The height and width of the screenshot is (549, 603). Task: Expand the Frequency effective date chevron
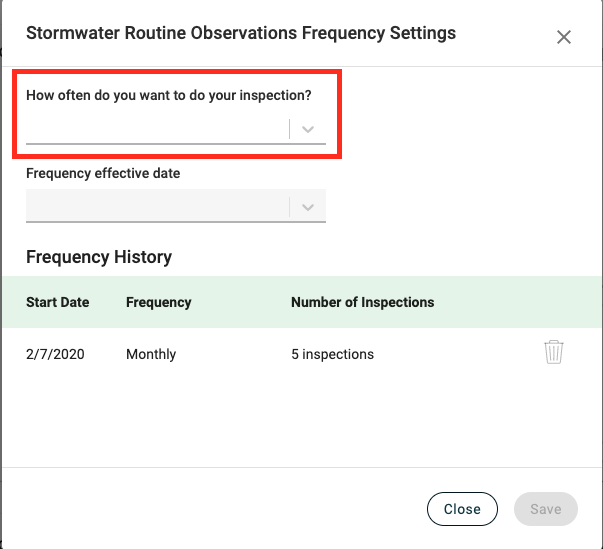point(308,207)
